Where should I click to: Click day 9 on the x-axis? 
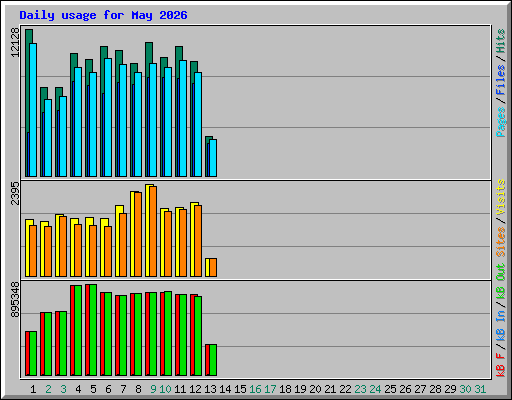point(153,389)
